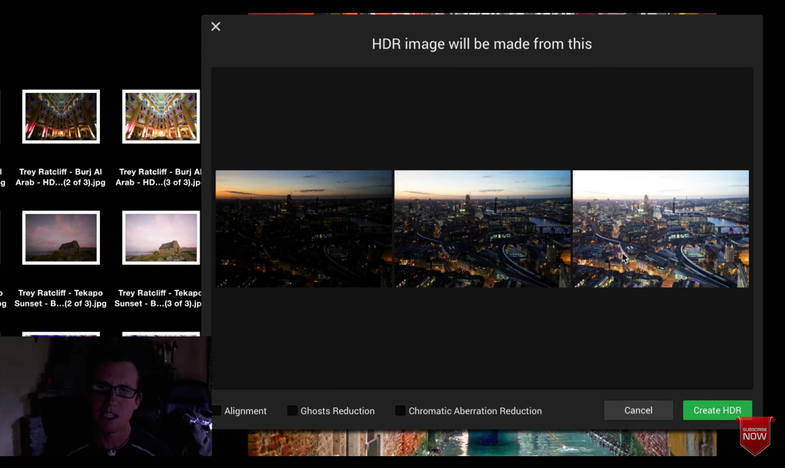The width and height of the screenshot is (785, 468).
Task: Click the Burj Al Arab (3 of 3).jpg filename
Action: click(x=159, y=177)
